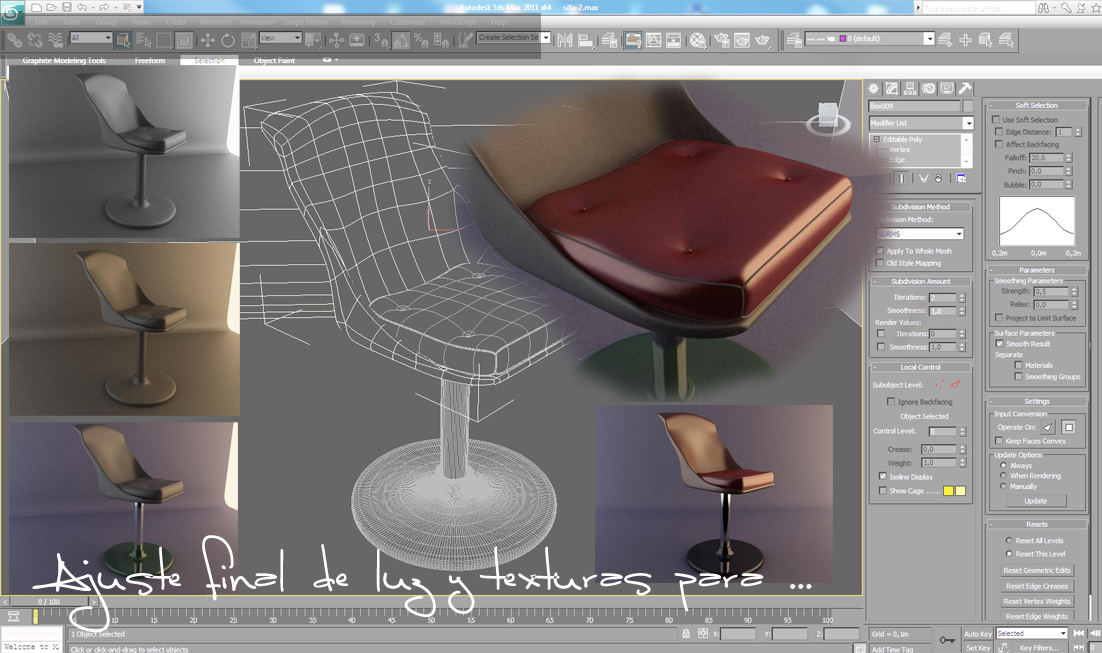Toggle the Auto Key button
1102x653 pixels.
pos(978,633)
